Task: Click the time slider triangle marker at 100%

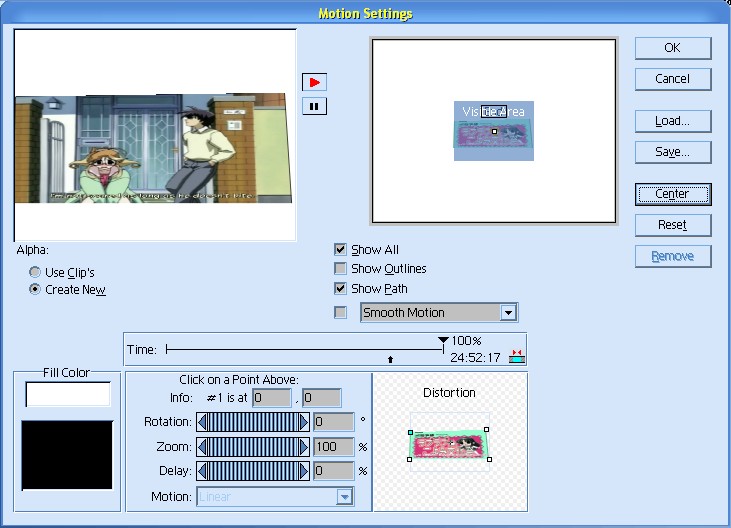Action: tap(443, 340)
